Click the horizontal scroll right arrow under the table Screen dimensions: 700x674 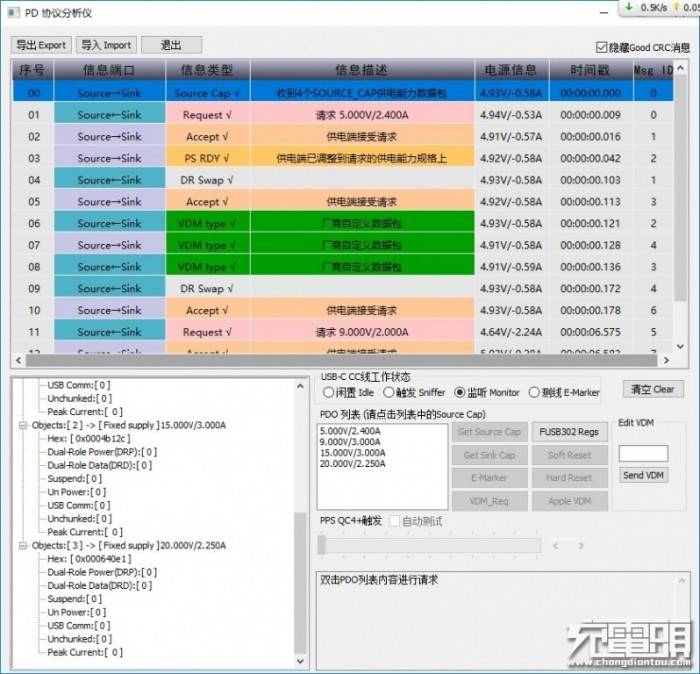tap(667, 360)
